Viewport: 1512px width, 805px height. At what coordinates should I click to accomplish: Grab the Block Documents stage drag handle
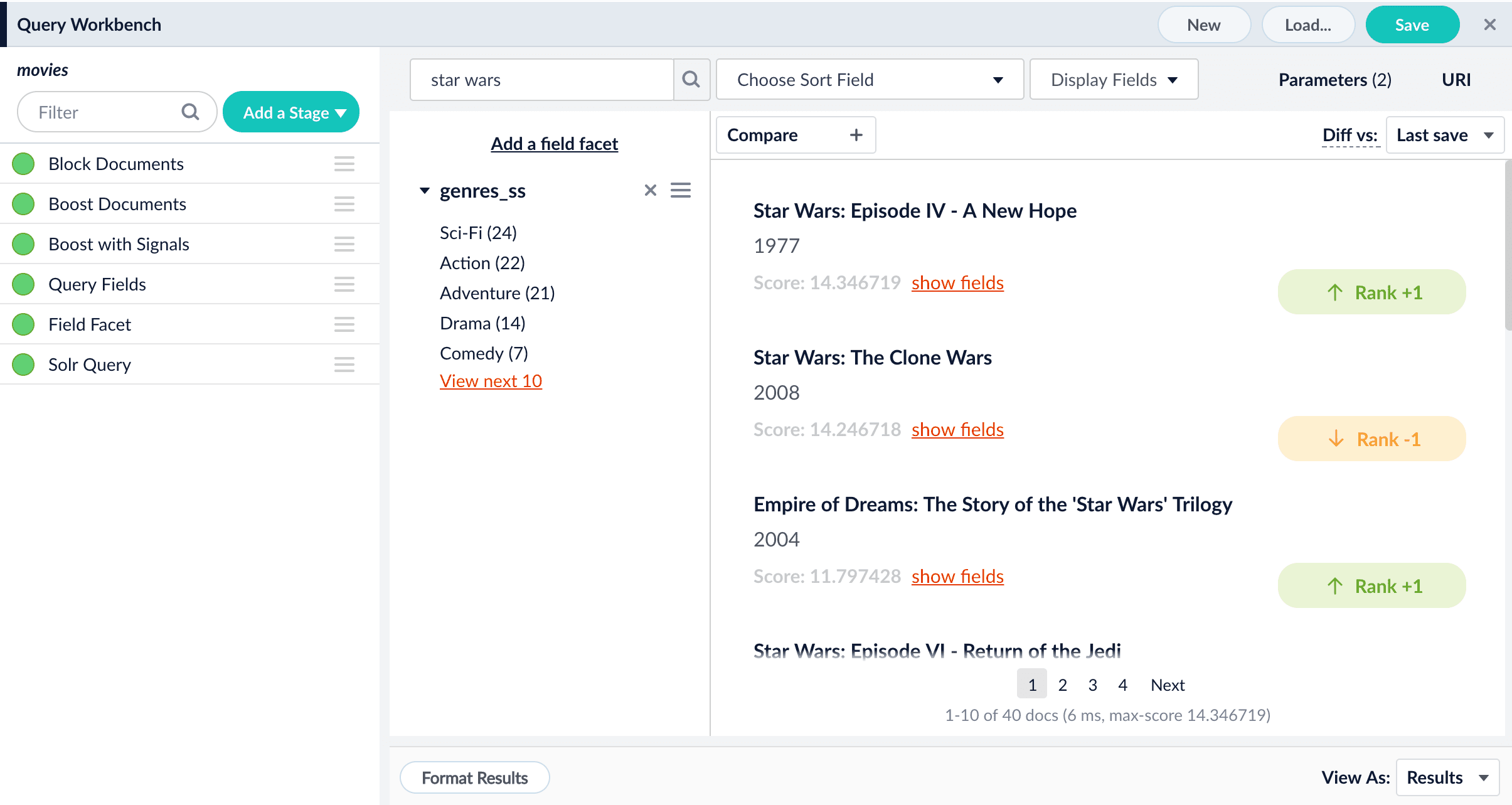point(344,164)
